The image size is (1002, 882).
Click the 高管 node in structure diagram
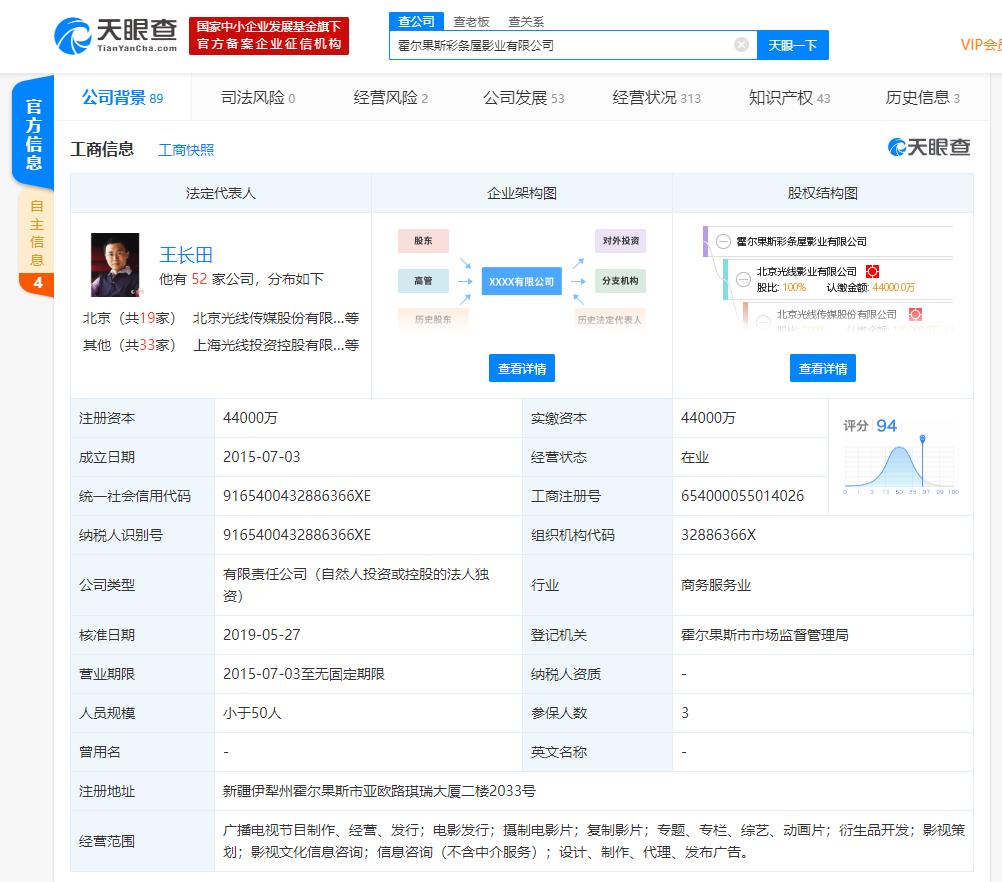(423, 281)
